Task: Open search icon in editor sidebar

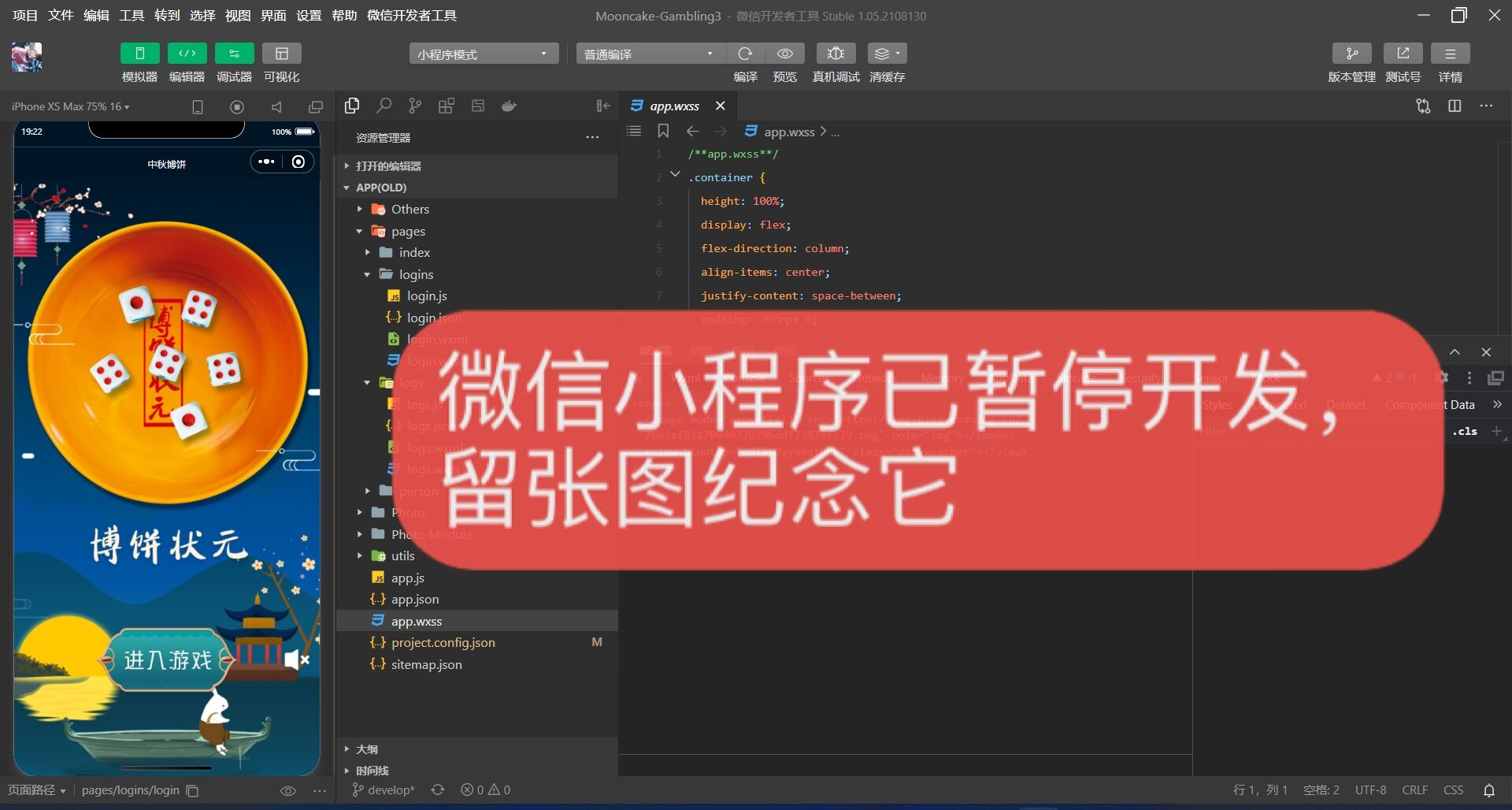Action: click(384, 106)
